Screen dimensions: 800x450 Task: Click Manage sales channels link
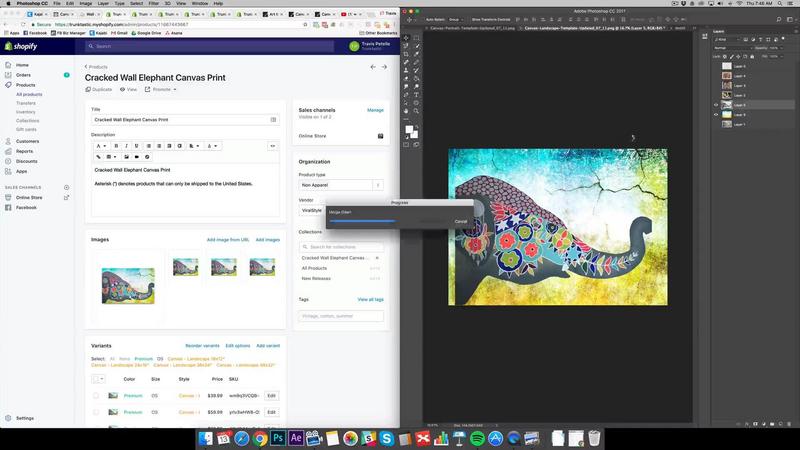coord(375,110)
